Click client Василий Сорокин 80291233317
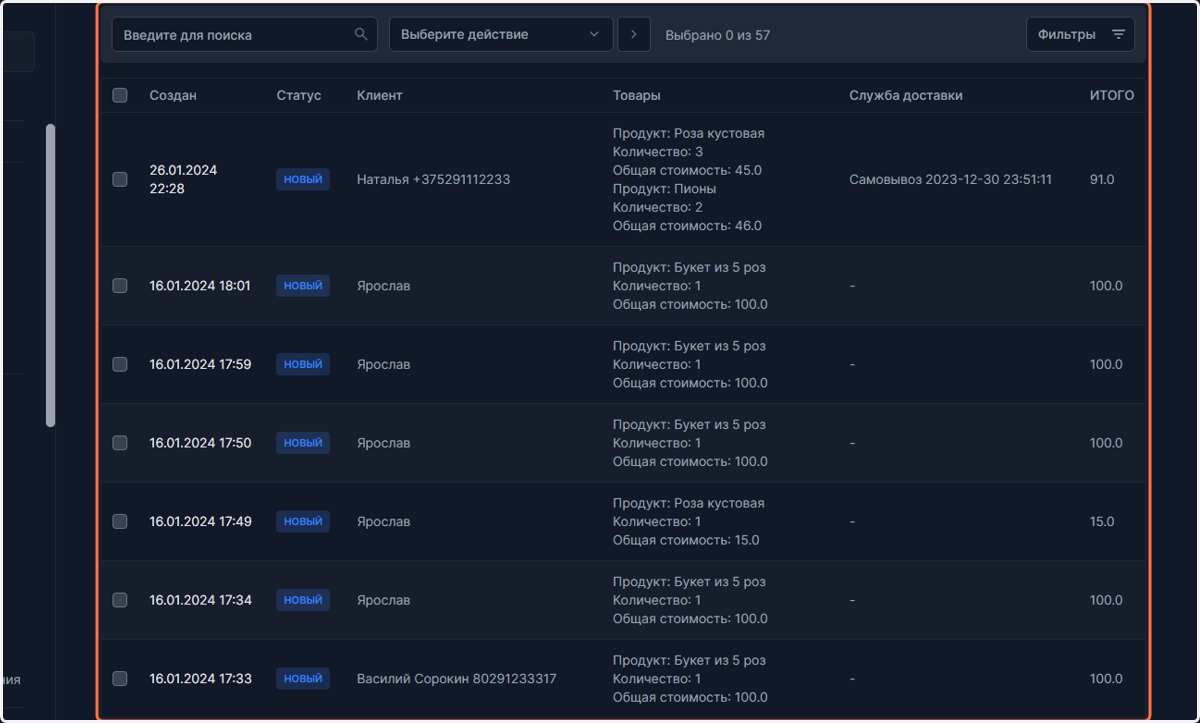Screen dimensions: 1200x723 (457, 678)
